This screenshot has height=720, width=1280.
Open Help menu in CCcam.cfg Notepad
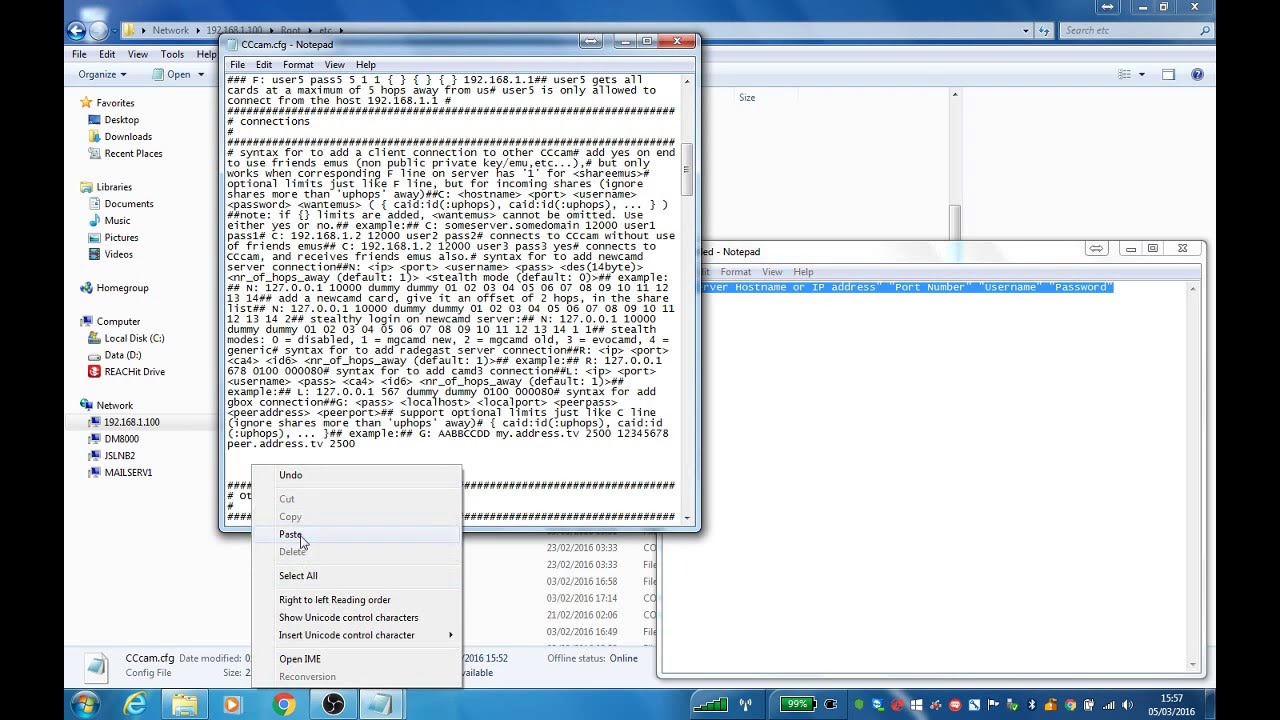click(366, 65)
